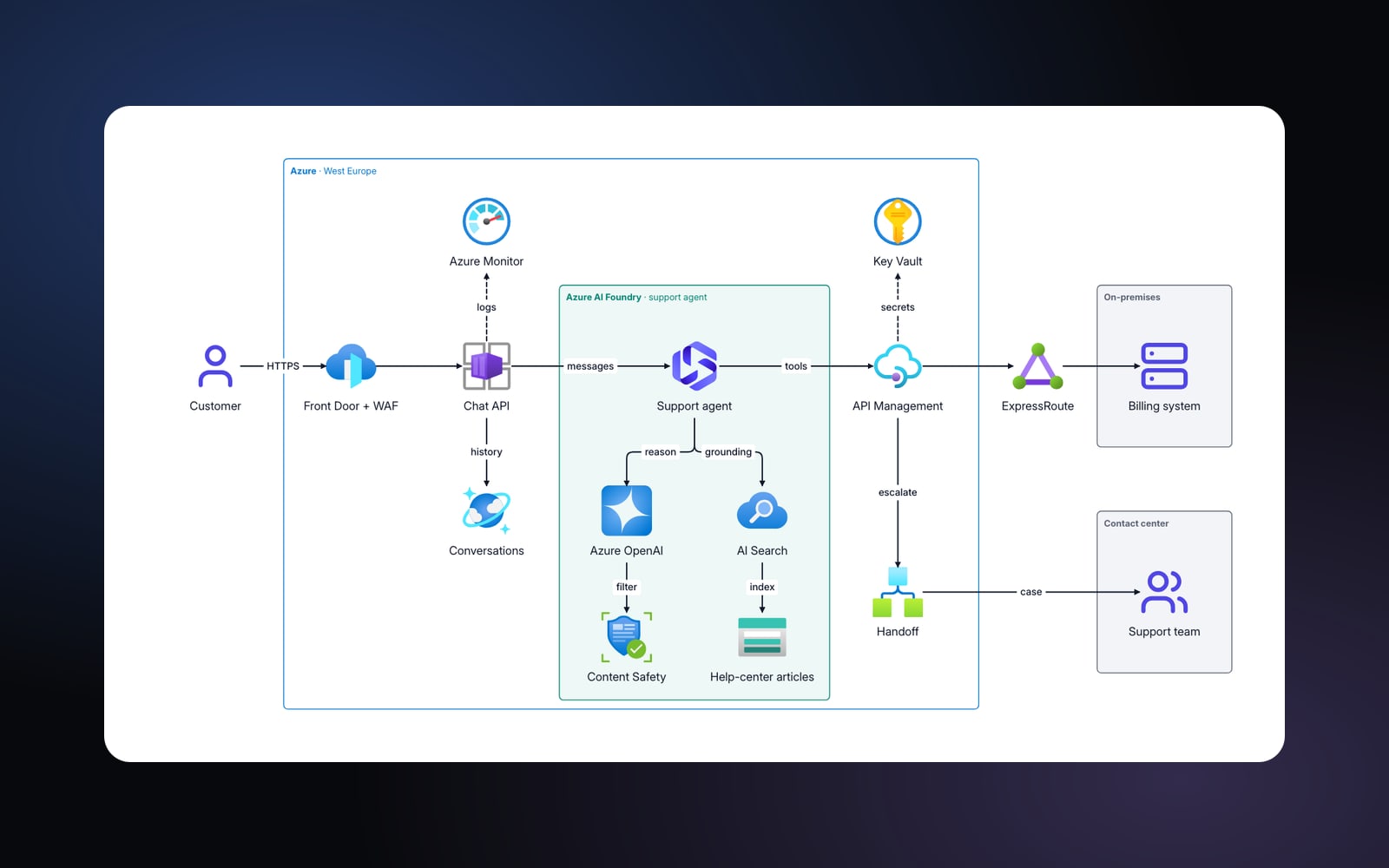Select the 'Contact center' group title
1389x868 pixels.
coord(1136,523)
